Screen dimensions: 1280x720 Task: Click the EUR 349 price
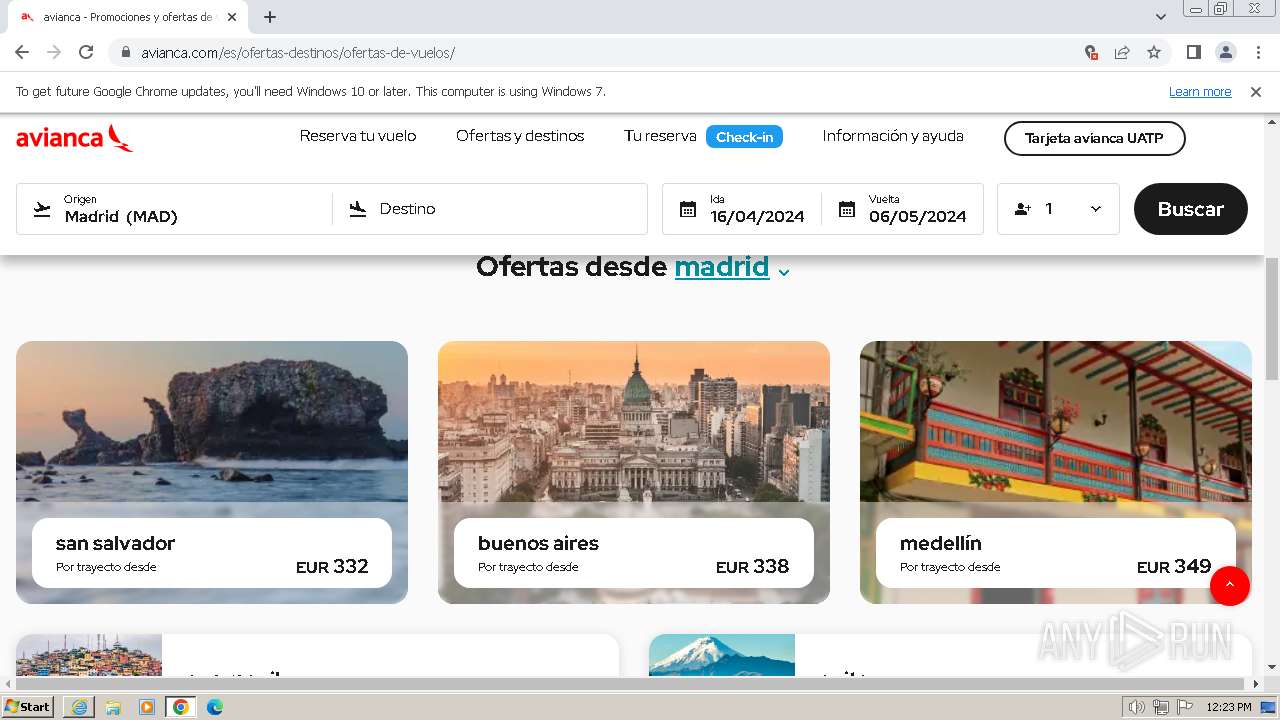[x=1174, y=567]
